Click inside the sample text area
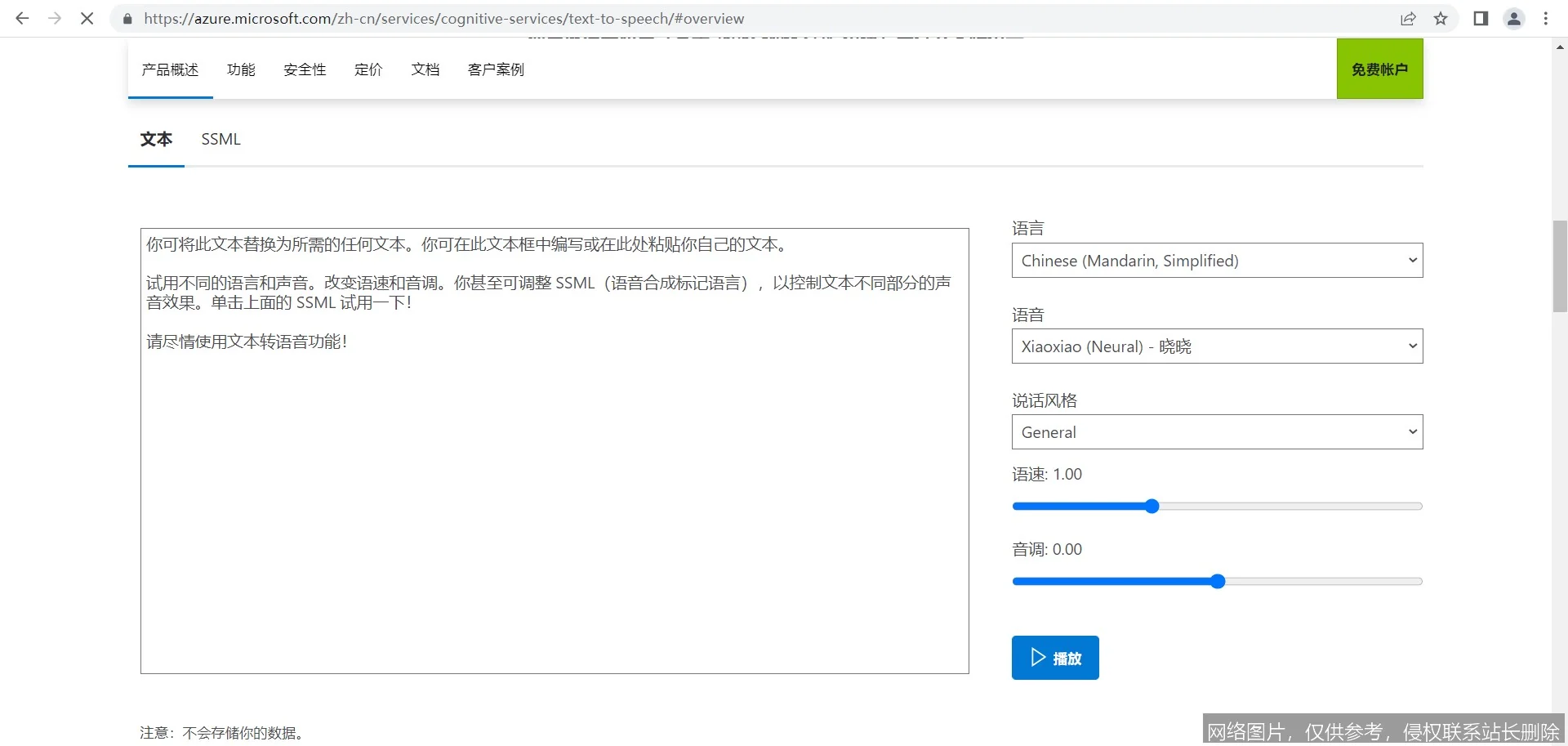Image resolution: width=1568 pixels, height=746 pixels. click(x=554, y=449)
